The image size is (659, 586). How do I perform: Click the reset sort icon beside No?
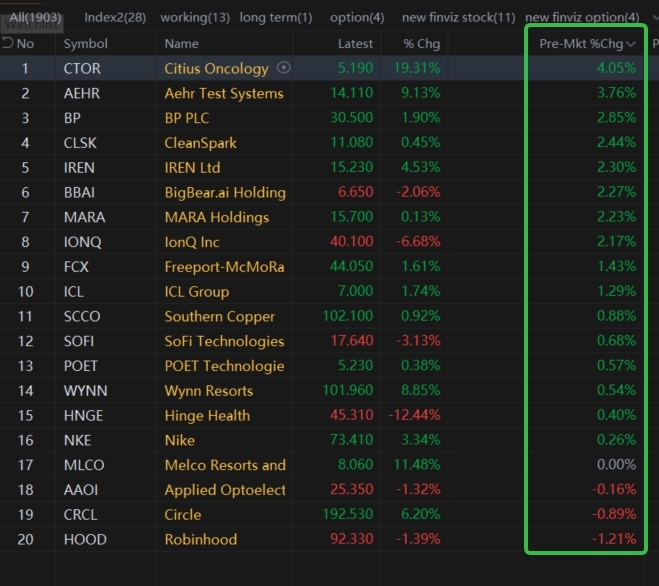pos(8,43)
